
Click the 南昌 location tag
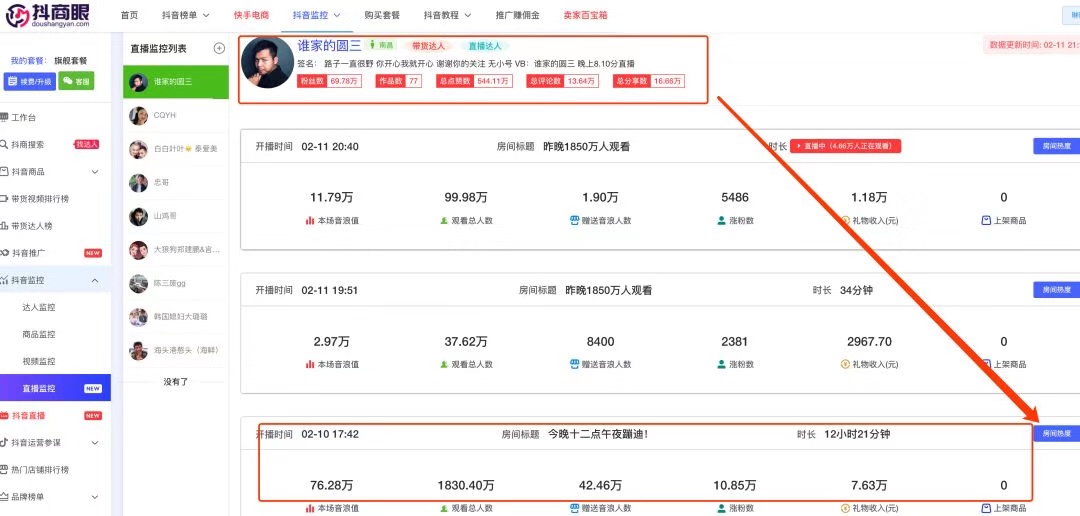point(382,45)
